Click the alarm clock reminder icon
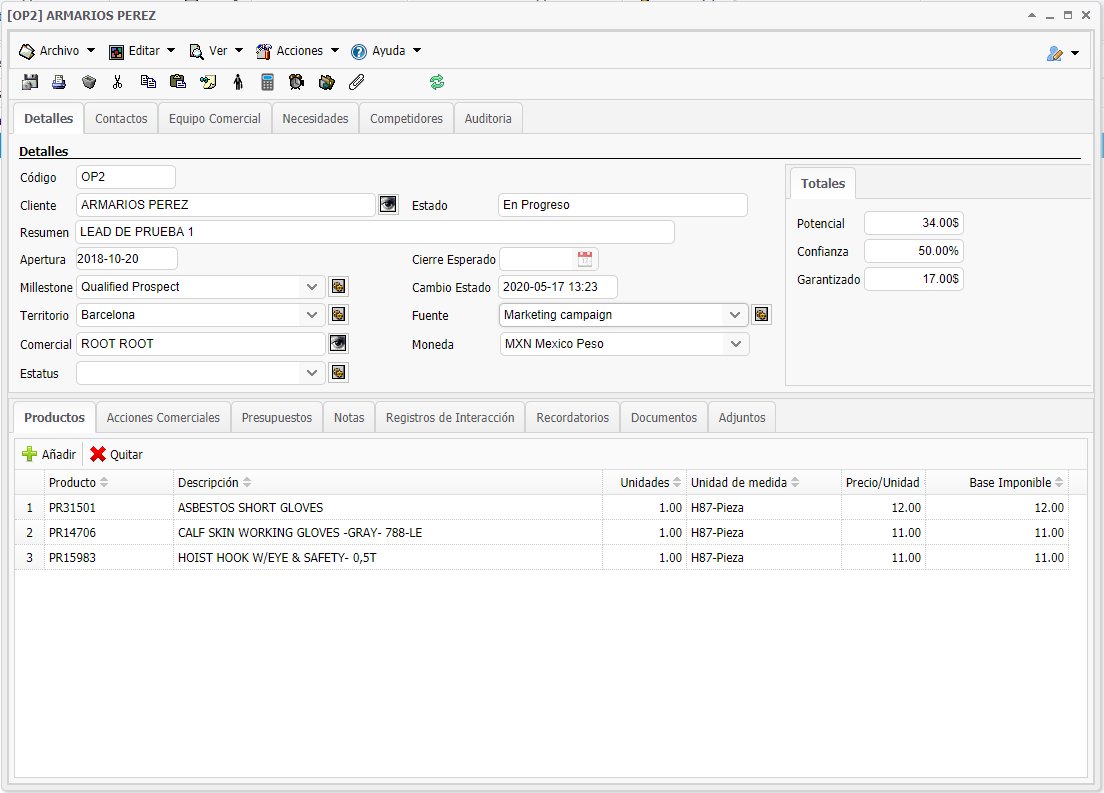This screenshot has height=793, width=1104. [297, 82]
